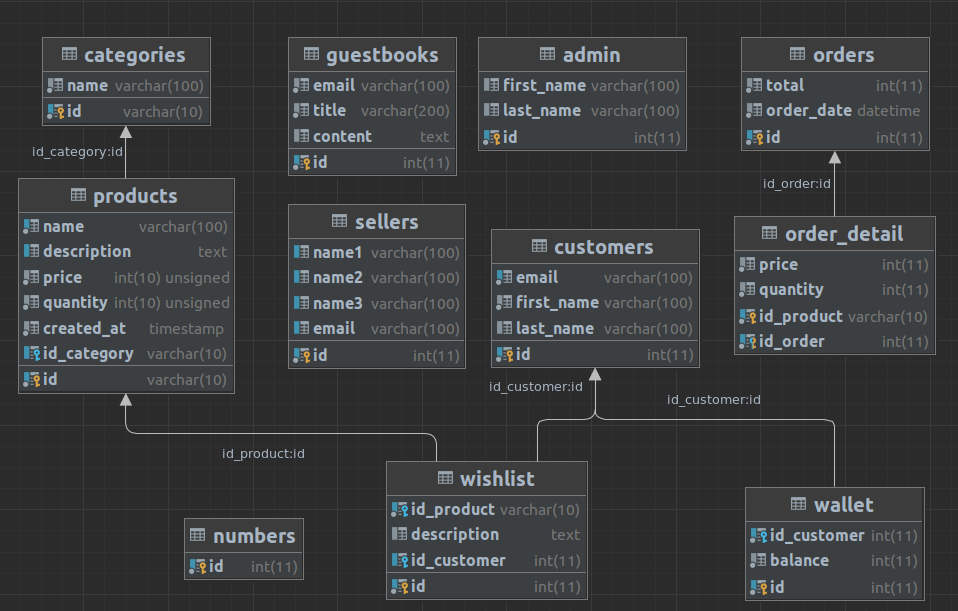Click the table icon in wishlist header
958x611 pixels.
coord(445,478)
